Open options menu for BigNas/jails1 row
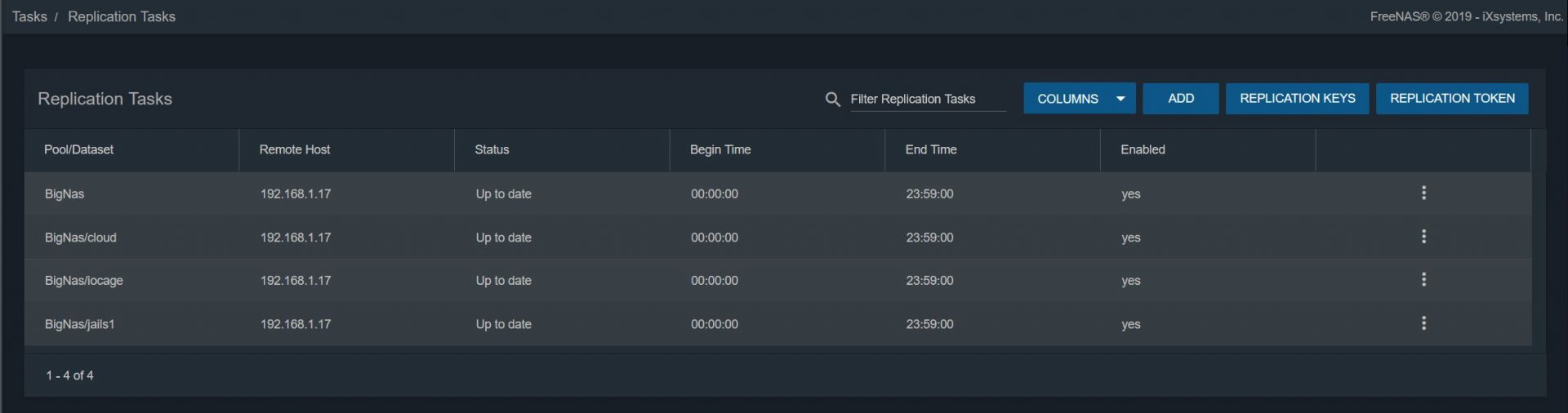This screenshot has height=413, width=1568. [x=1423, y=323]
